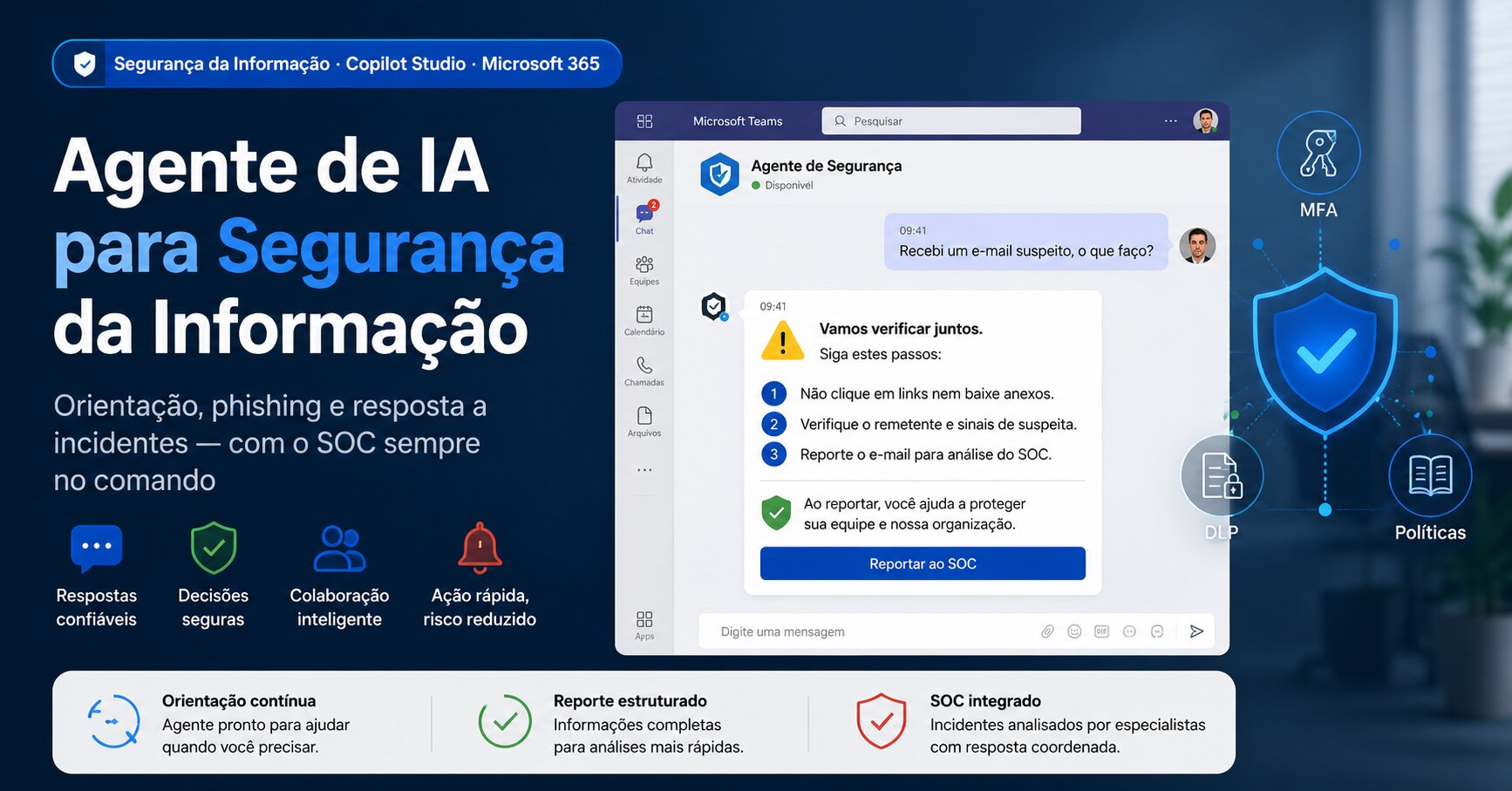Open Arquivos in the Teams sidebar
This screenshot has width=1512, height=791.
tap(644, 421)
